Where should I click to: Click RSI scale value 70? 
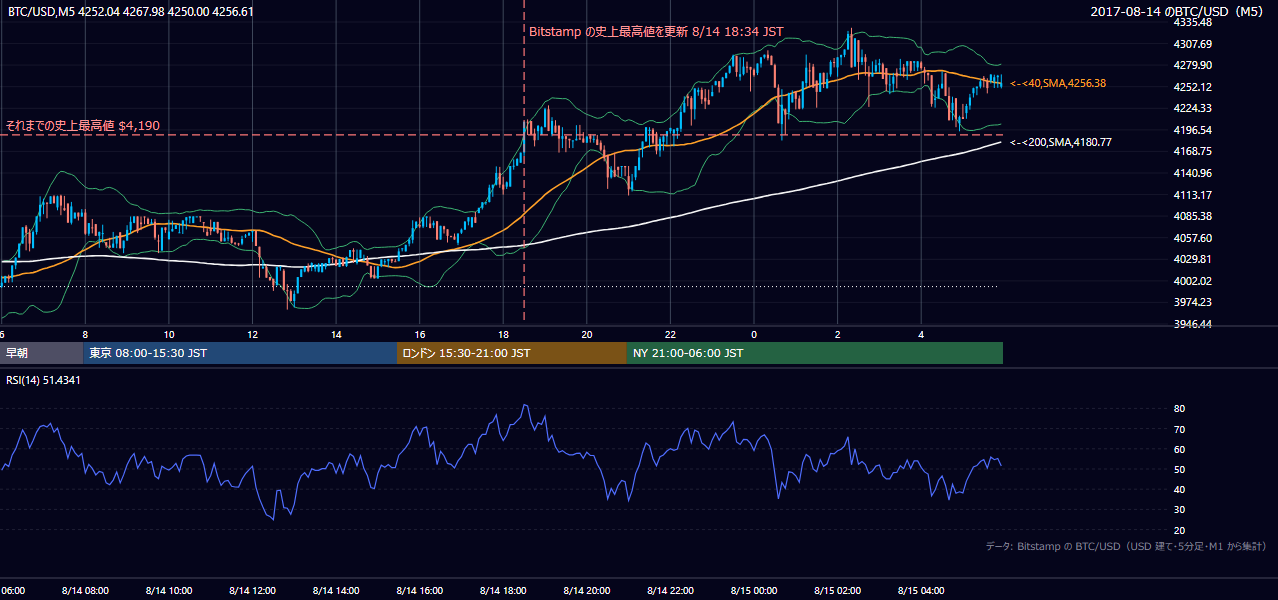pos(1179,430)
